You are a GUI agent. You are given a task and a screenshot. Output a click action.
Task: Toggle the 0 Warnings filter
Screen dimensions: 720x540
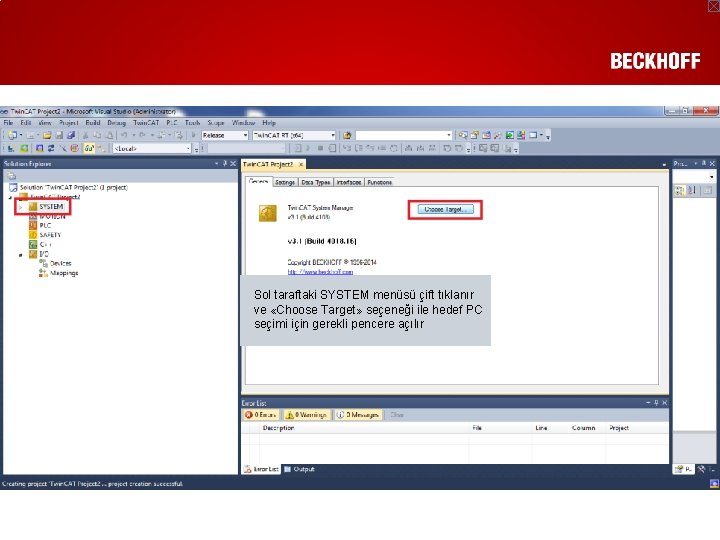coord(307,415)
